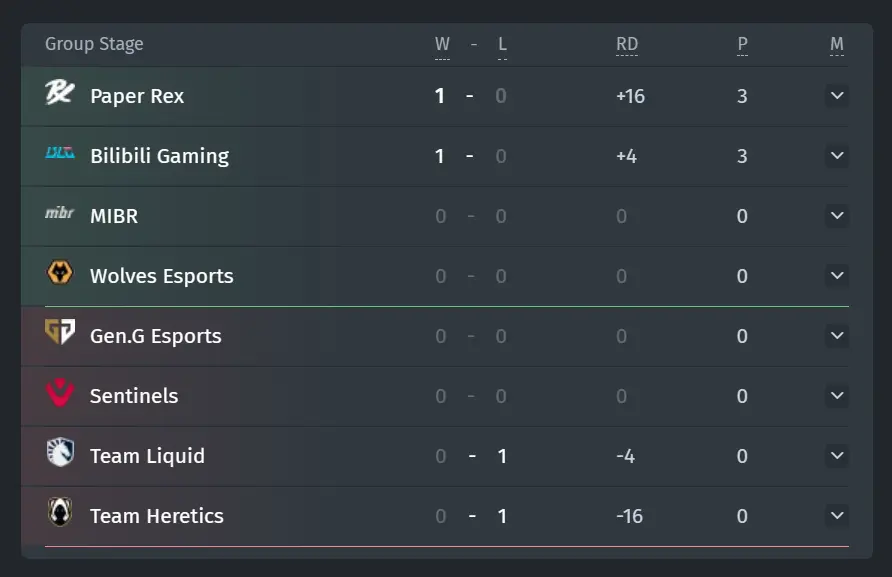This screenshot has height=577, width=892.
Task: Expand Gen.G Esports matches chevron
Action: click(x=837, y=336)
